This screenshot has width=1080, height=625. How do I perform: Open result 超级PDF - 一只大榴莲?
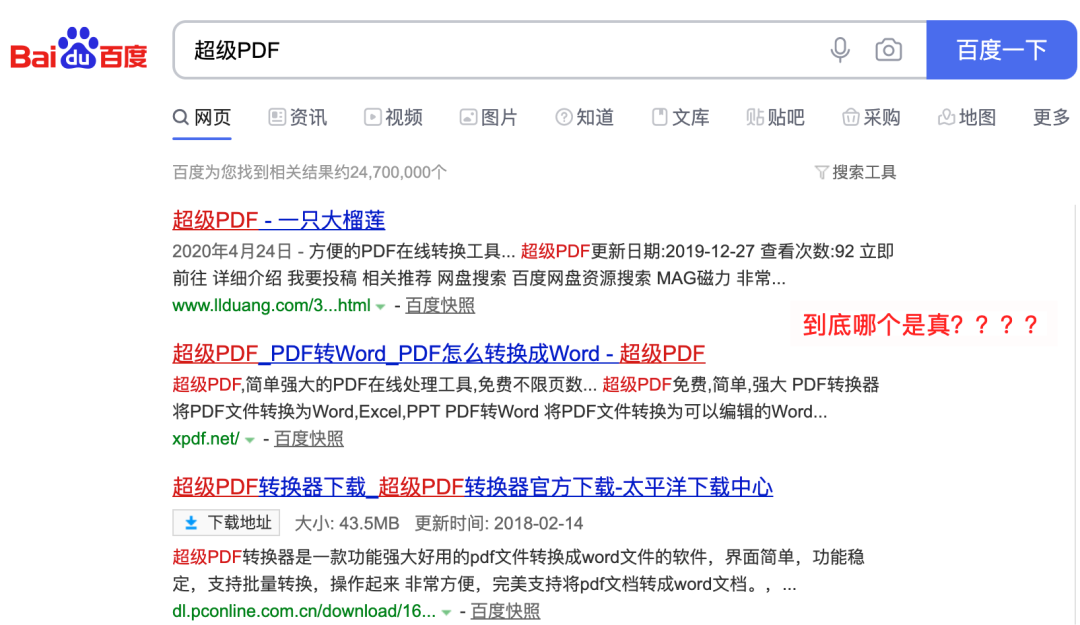(278, 220)
